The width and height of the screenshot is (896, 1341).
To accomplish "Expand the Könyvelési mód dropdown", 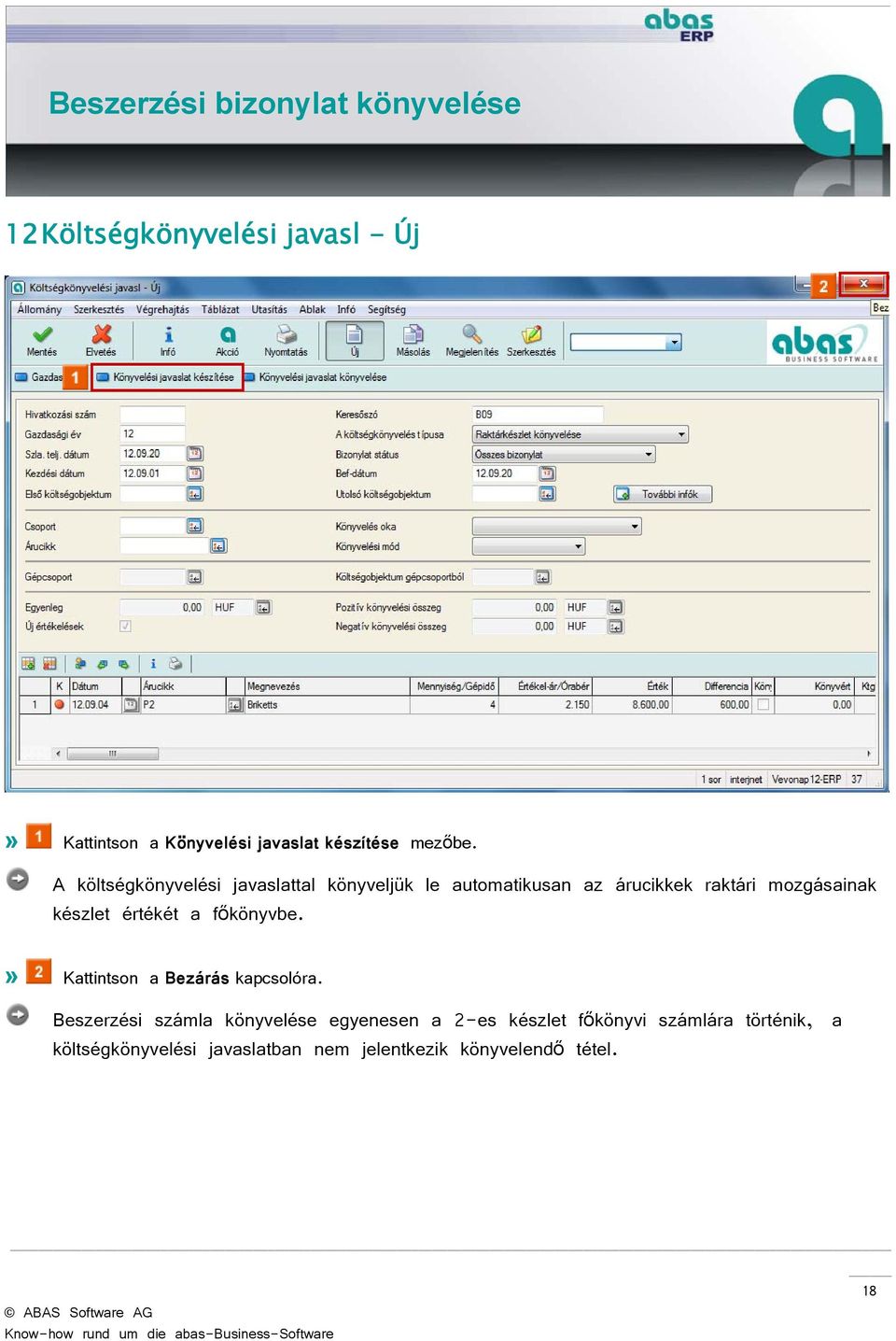I will (x=579, y=546).
